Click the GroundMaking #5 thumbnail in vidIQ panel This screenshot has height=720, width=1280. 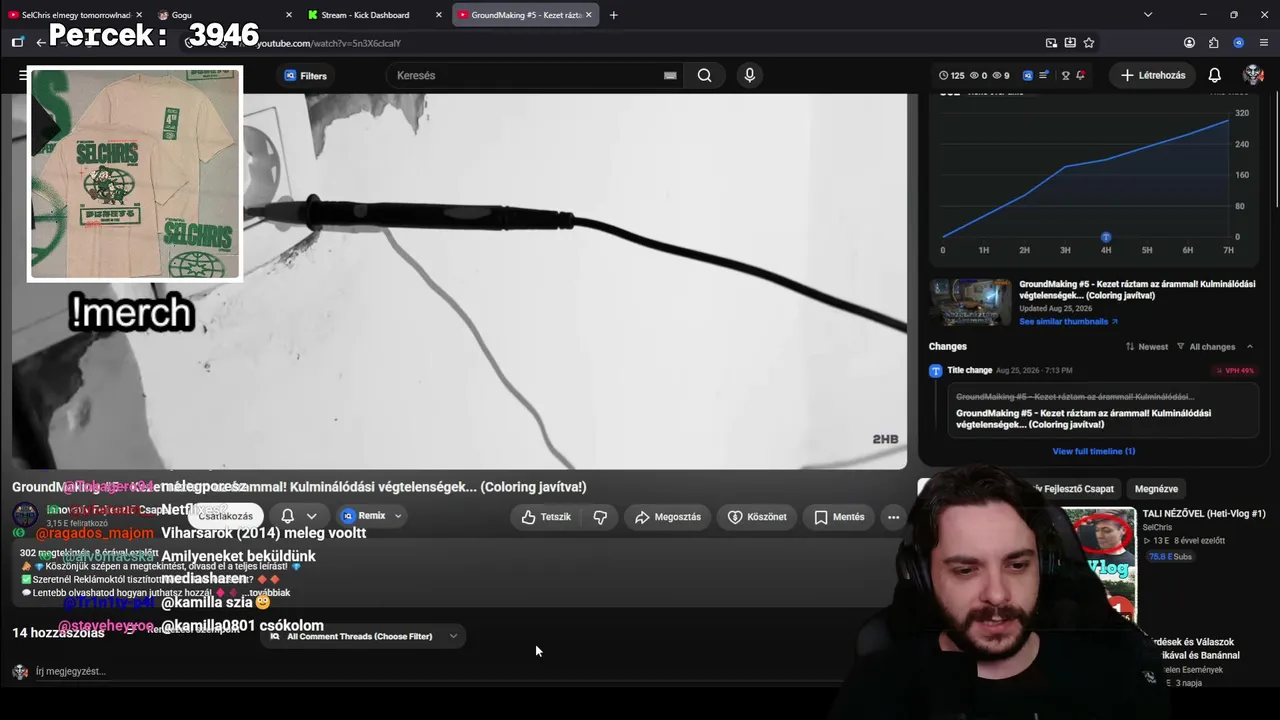coord(970,302)
